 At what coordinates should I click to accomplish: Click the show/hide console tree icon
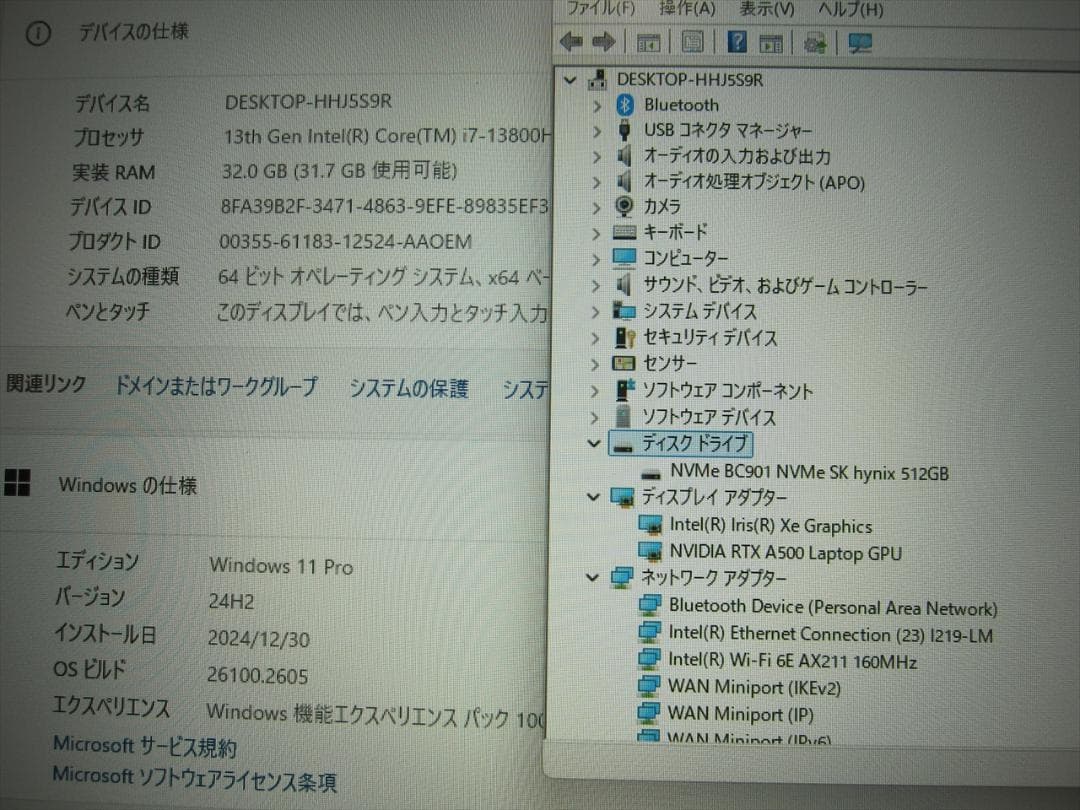point(648,42)
